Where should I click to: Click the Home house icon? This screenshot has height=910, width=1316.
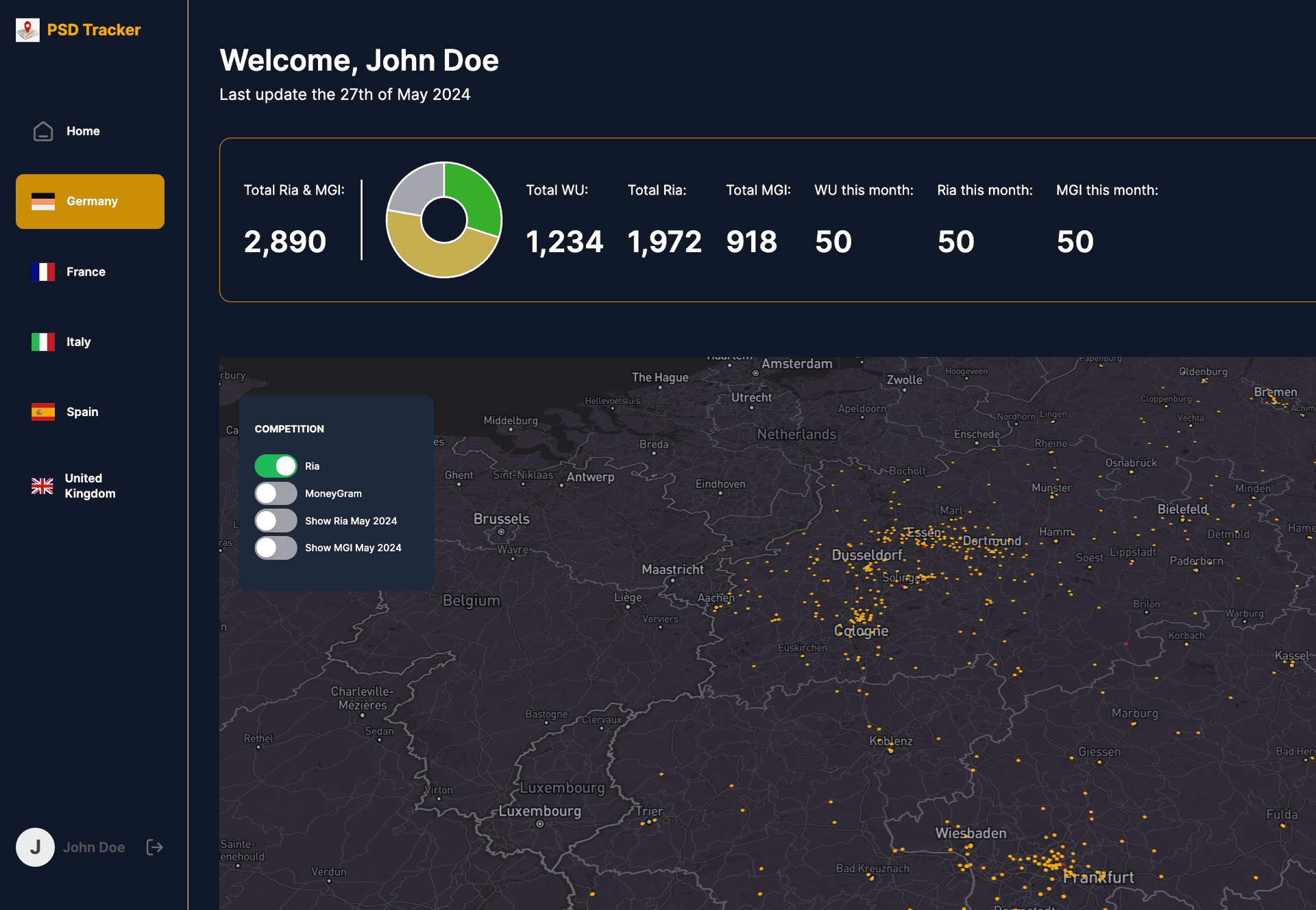tap(43, 131)
